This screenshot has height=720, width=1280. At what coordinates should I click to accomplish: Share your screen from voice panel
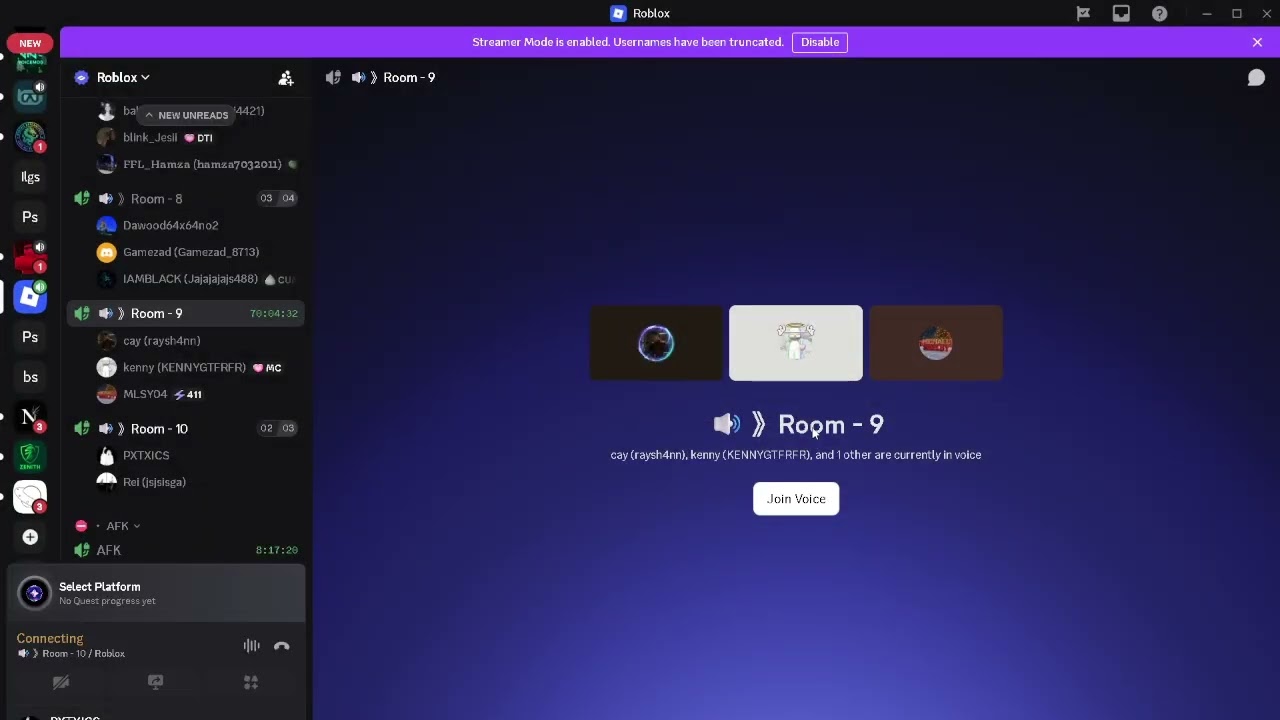(155, 682)
